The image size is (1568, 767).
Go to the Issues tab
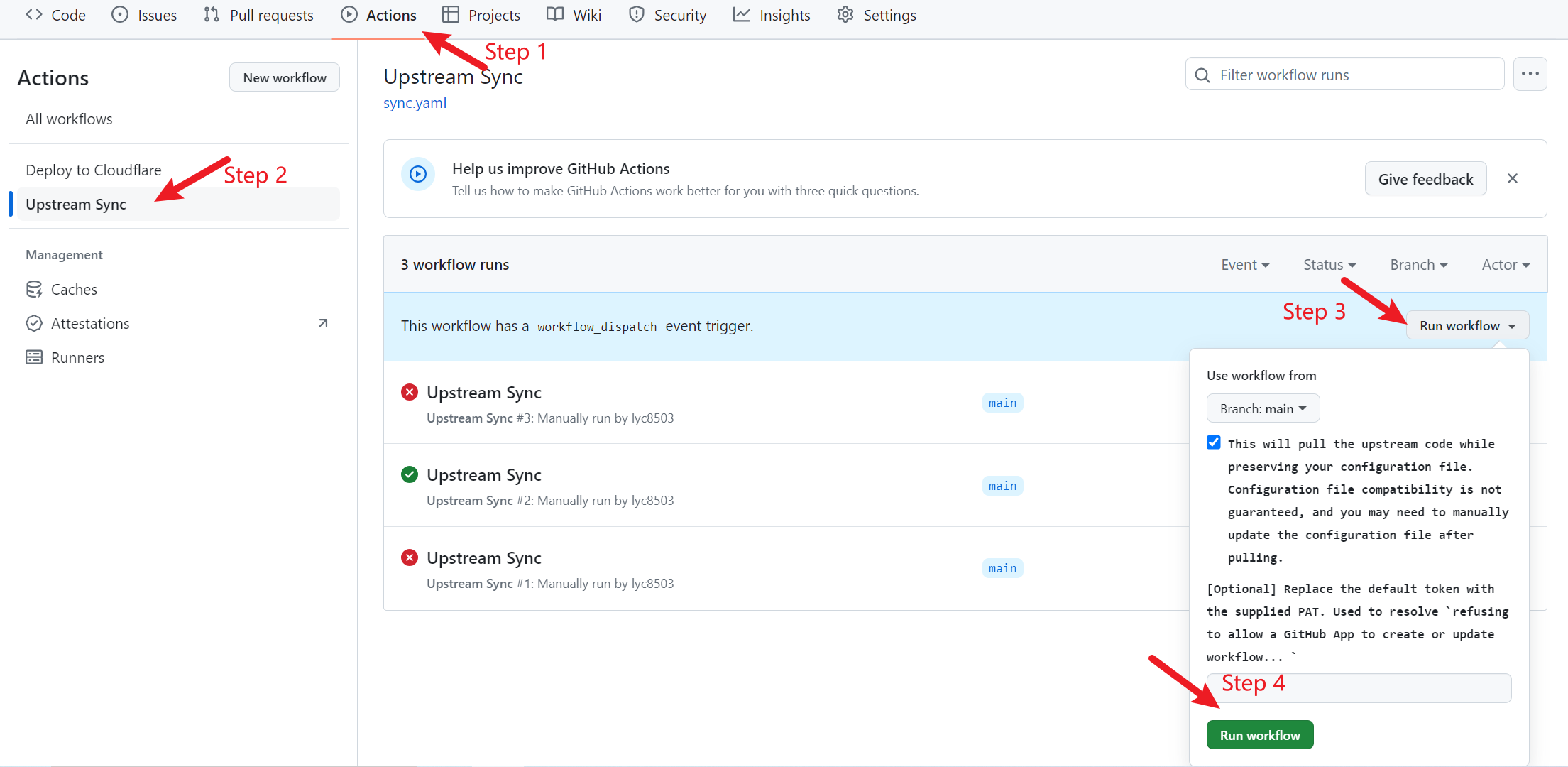point(144,15)
